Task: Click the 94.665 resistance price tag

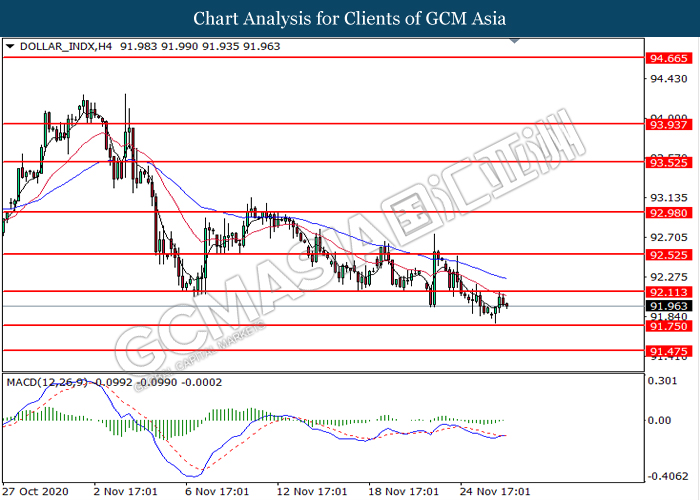Action: (x=666, y=59)
